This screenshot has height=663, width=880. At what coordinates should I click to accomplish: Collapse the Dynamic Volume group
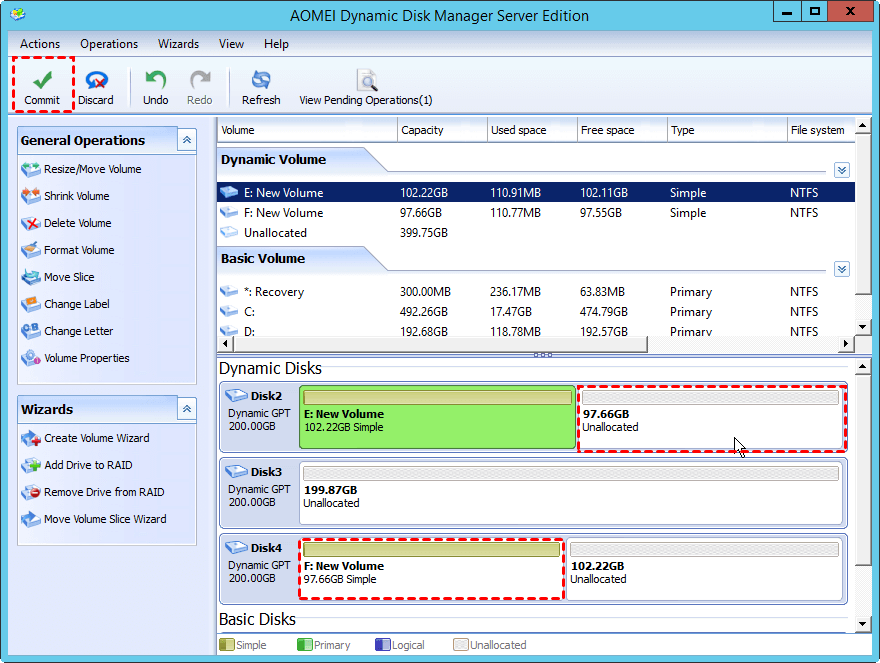pyautogui.click(x=841, y=170)
